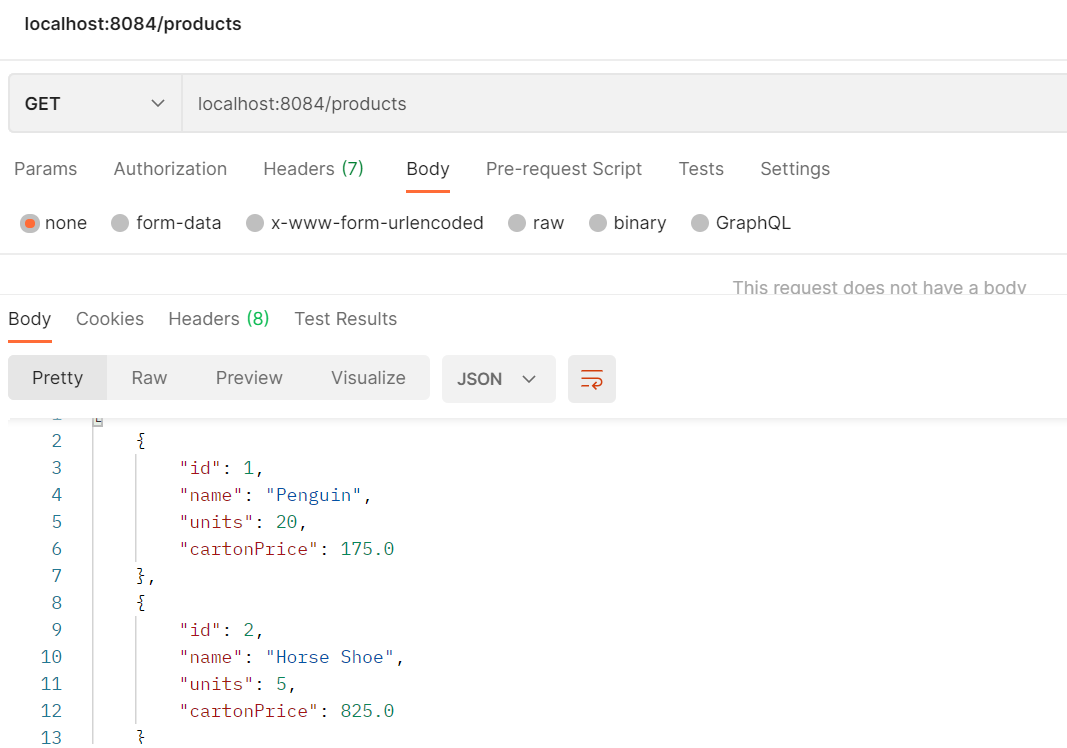Open the request Headers (7) tab
The width and height of the screenshot is (1067, 748).
(314, 169)
